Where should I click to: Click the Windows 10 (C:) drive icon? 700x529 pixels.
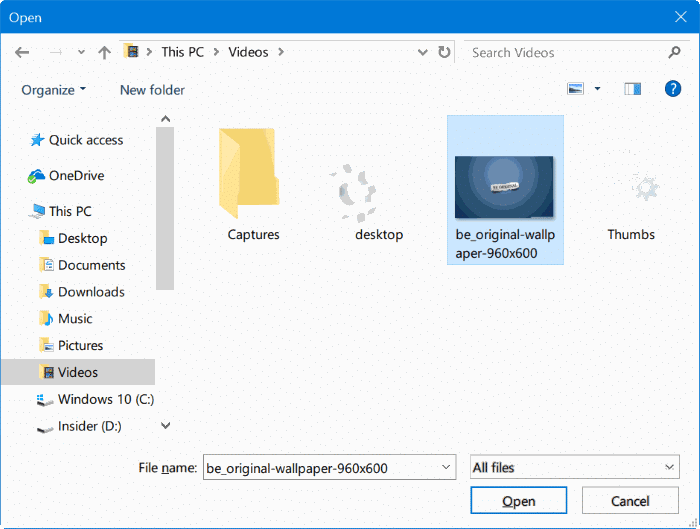(45, 400)
